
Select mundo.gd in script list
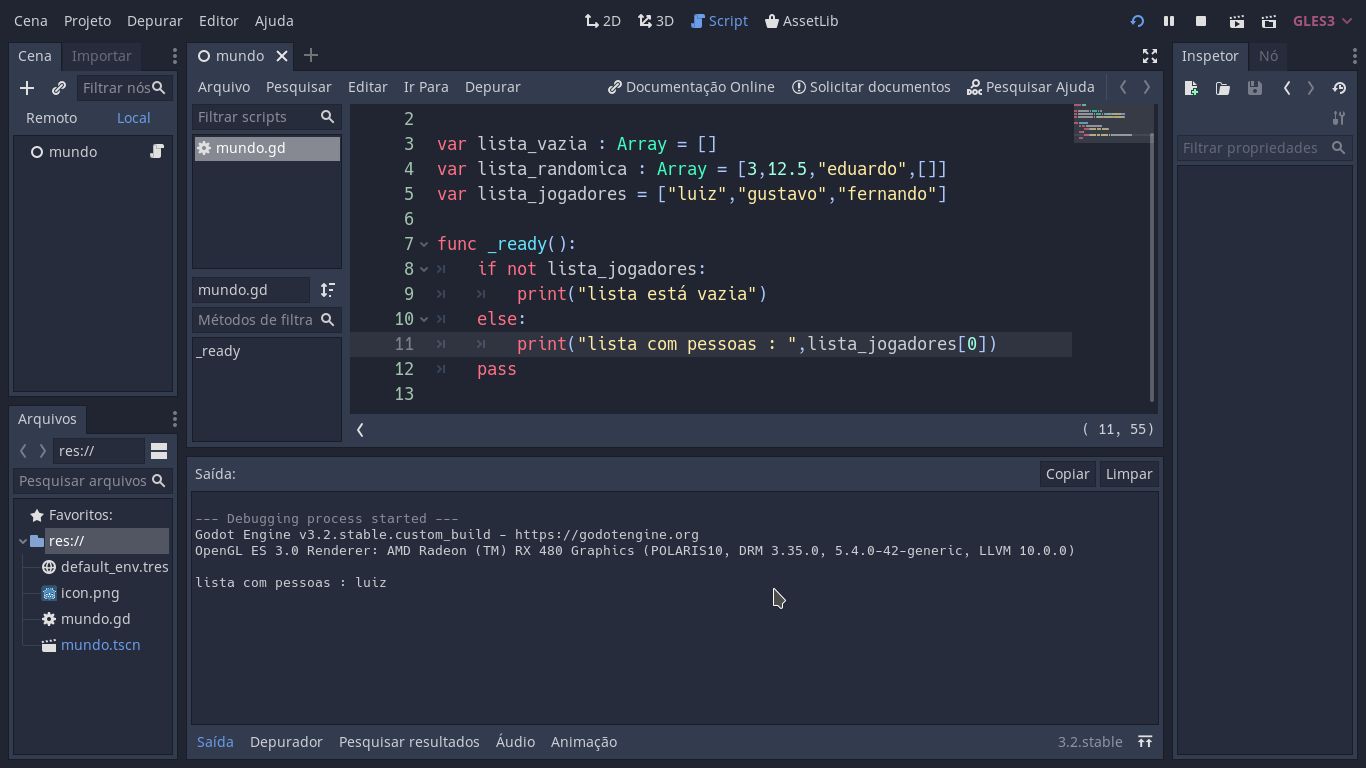[266, 148]
